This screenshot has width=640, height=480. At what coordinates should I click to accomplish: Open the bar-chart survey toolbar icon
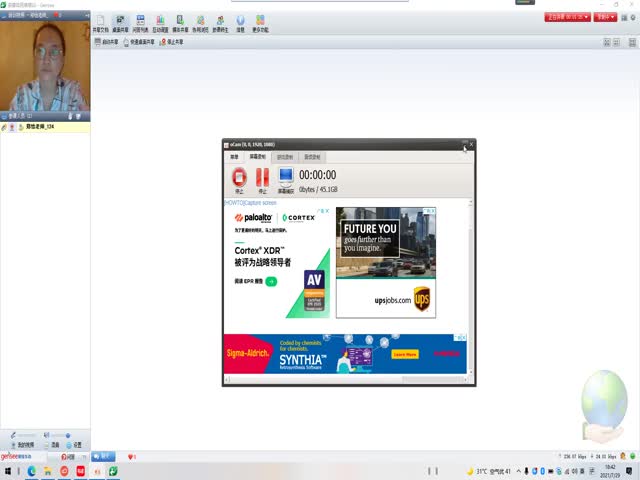160,24
